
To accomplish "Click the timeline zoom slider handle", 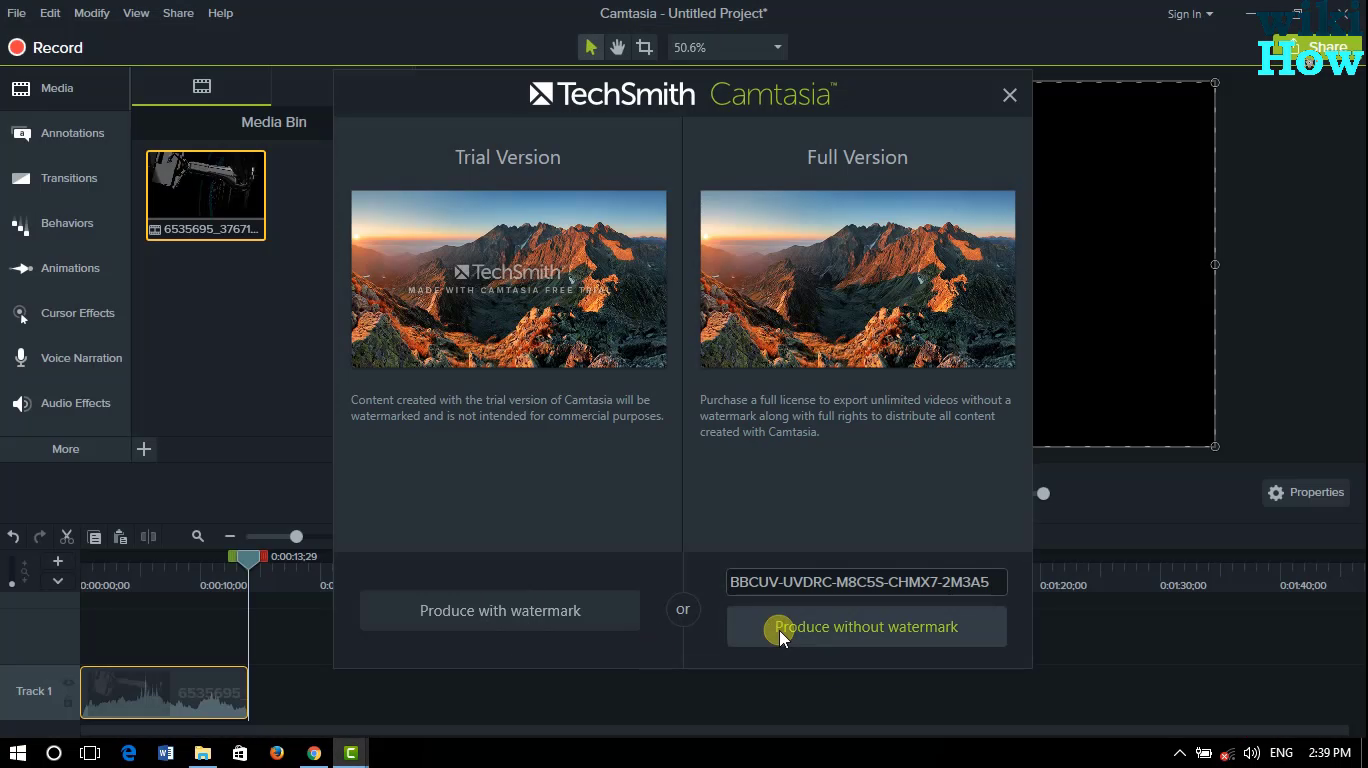I will click(296, 537).
